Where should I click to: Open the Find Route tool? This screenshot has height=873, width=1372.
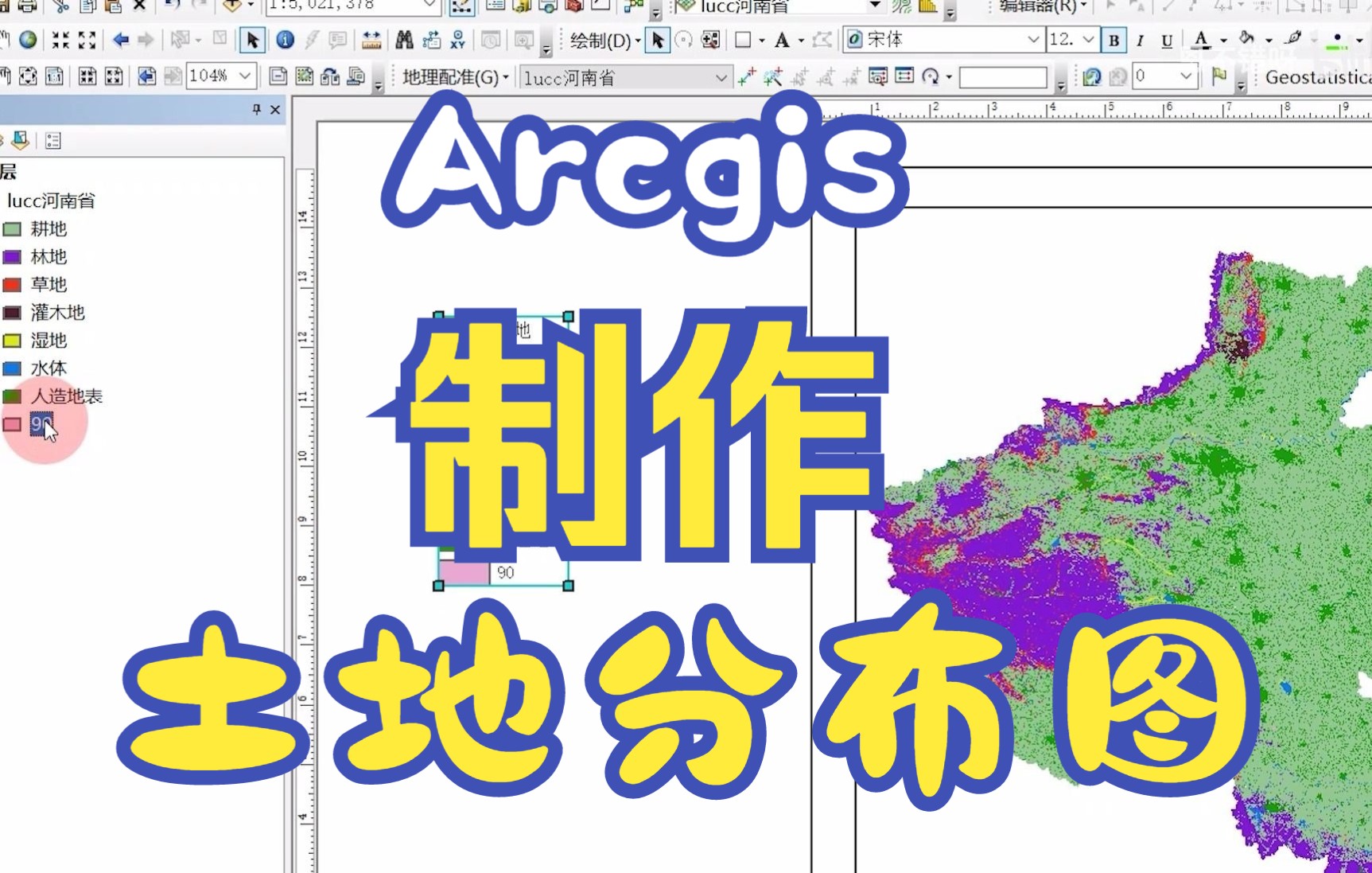[432, 40]
